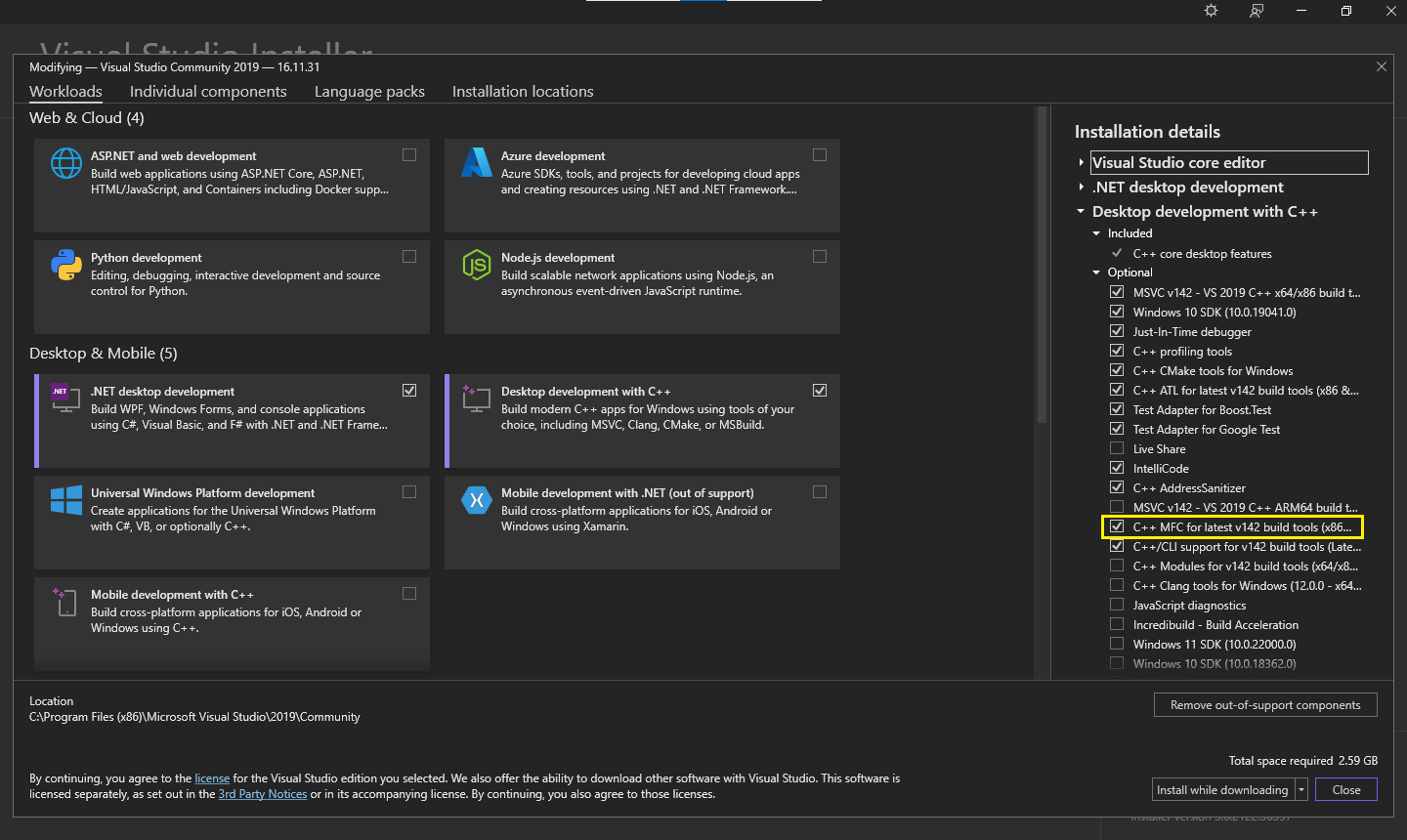The image size is (1407, 840).
Task: Collapse the Included section arrow
Action: pyautogui.click(x=1096, y=233)
